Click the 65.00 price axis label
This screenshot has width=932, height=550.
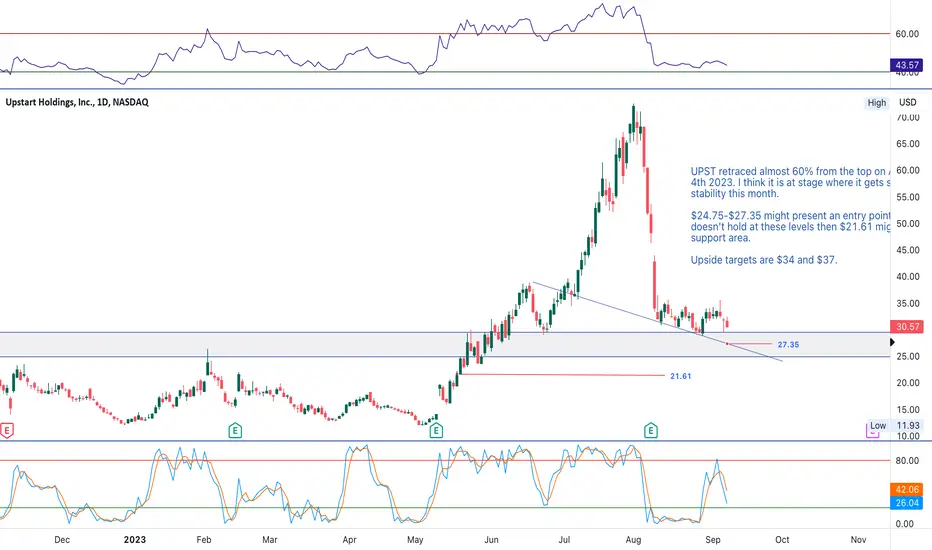click(908, 144)
